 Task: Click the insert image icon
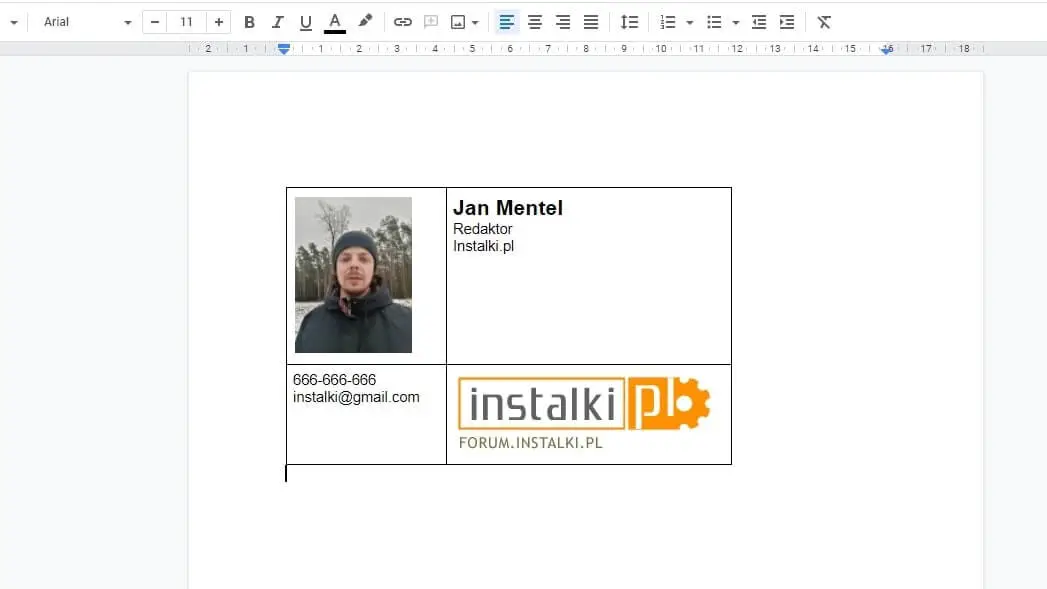pos(458,22)
